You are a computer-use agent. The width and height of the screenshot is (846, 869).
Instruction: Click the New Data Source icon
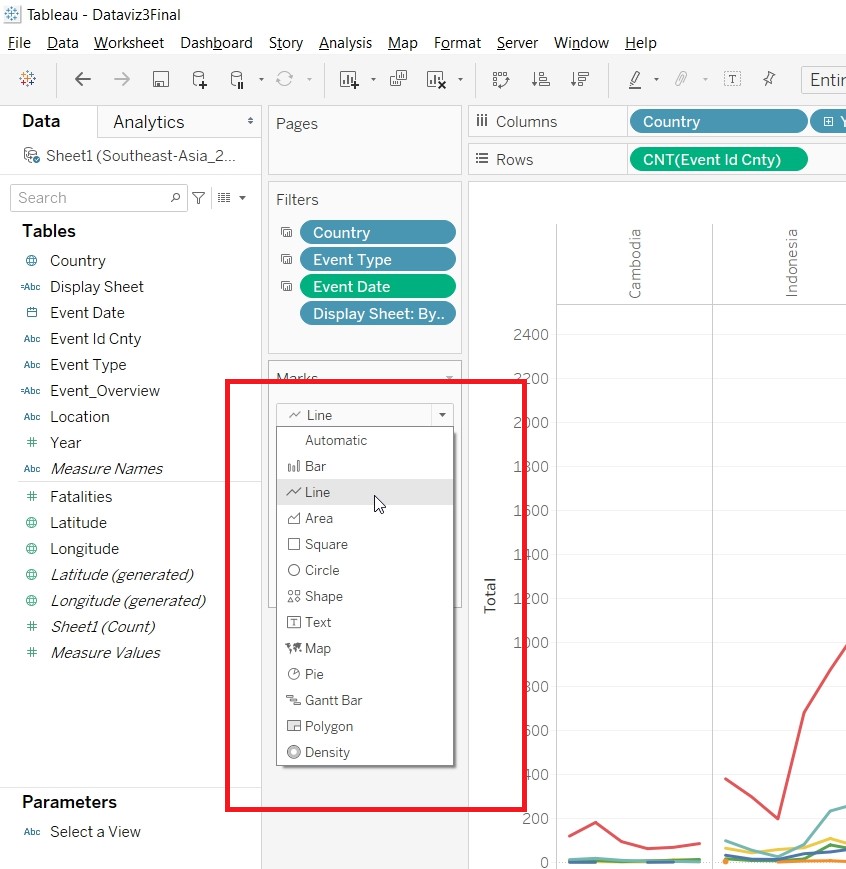click(x=199, y=80)
